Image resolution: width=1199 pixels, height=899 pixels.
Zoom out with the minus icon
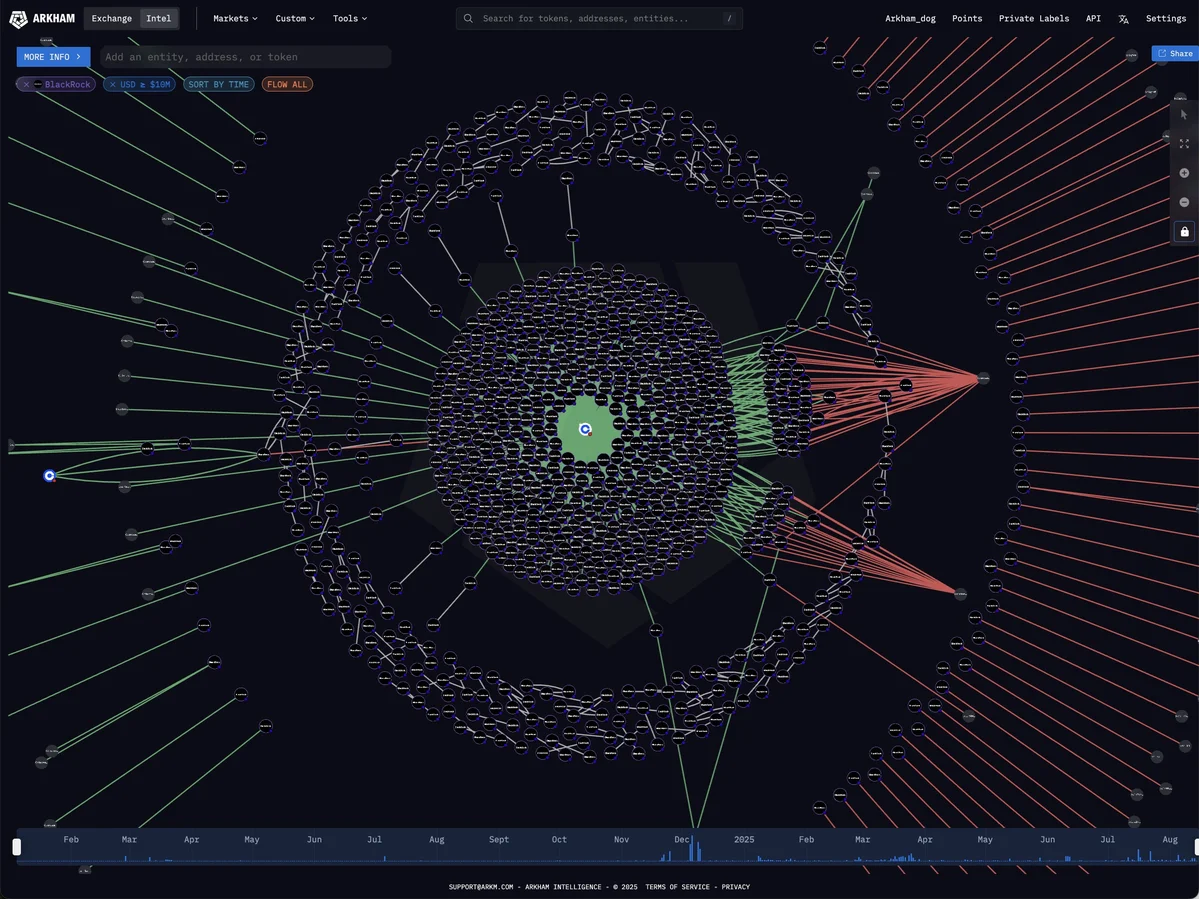coord(1184,202)
